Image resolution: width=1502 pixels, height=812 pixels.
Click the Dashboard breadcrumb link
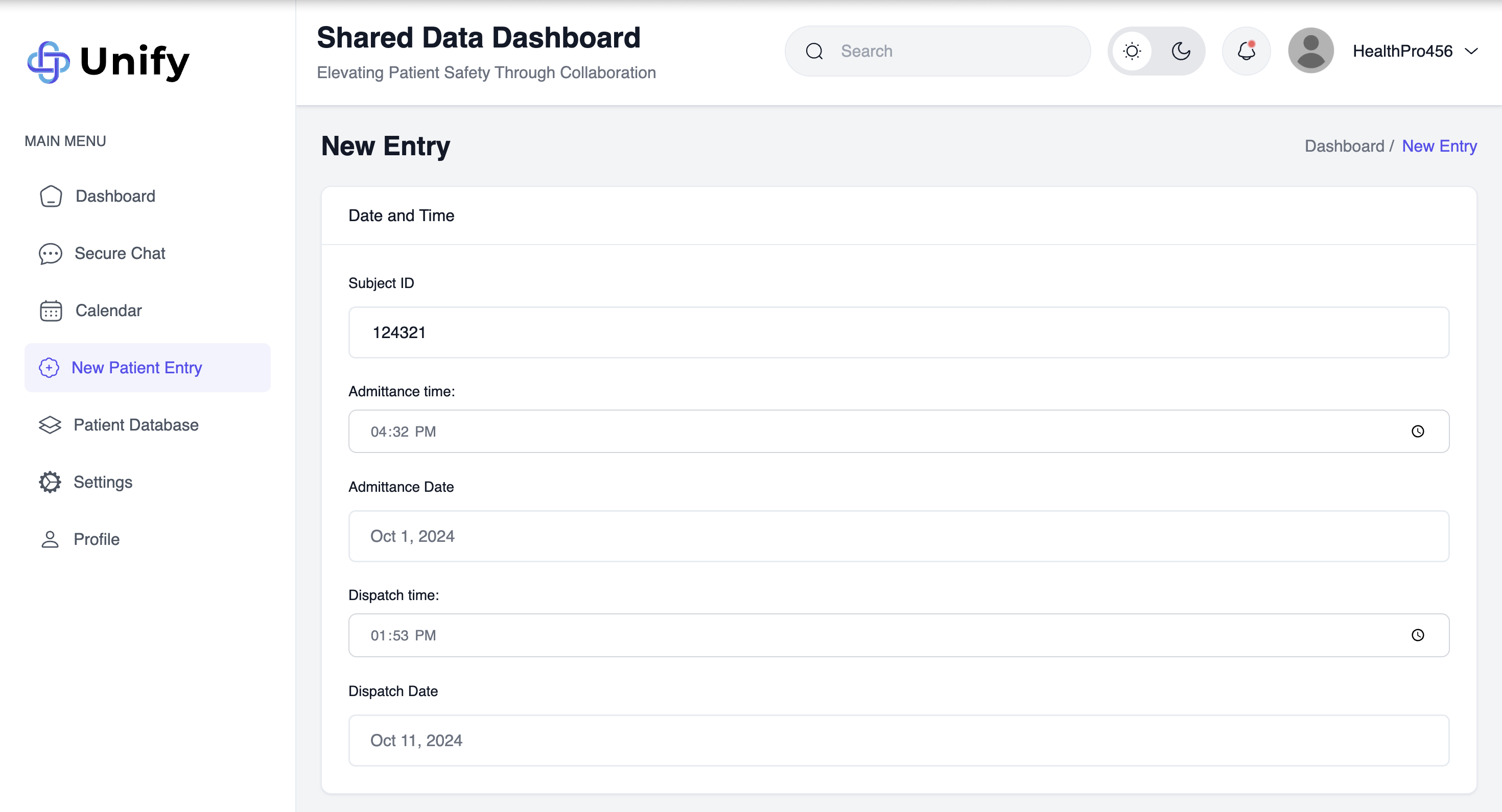click(1344, 146)
